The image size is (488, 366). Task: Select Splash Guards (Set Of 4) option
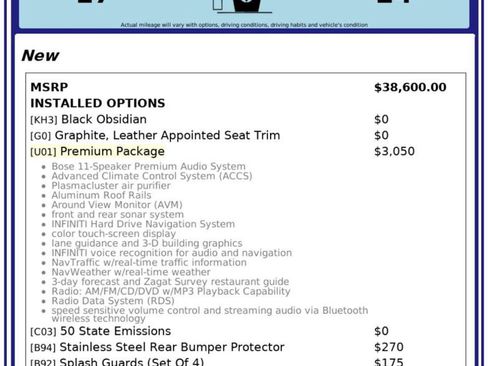click(x=132, y=362)
